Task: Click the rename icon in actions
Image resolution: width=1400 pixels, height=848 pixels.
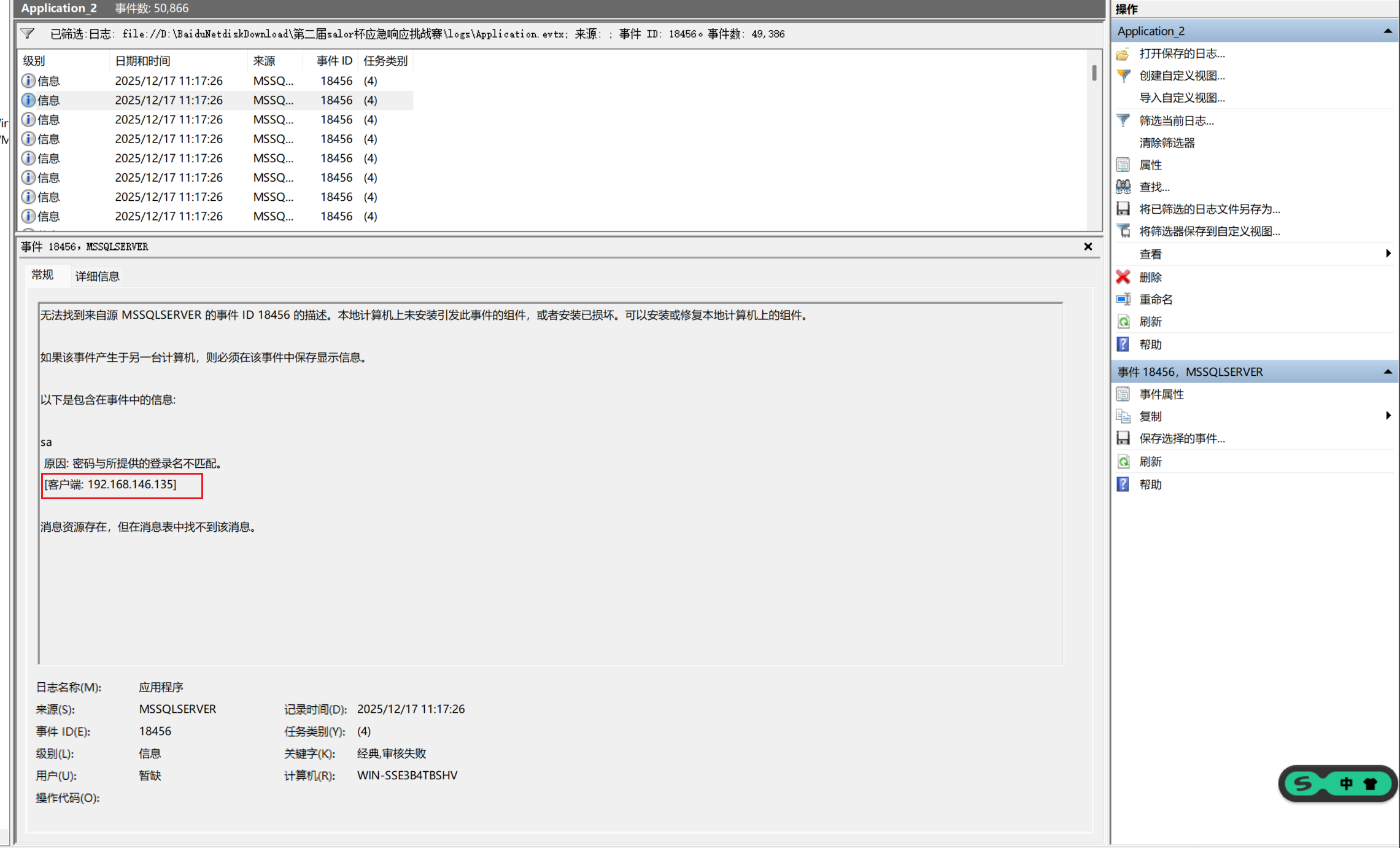Action: 1123,300
